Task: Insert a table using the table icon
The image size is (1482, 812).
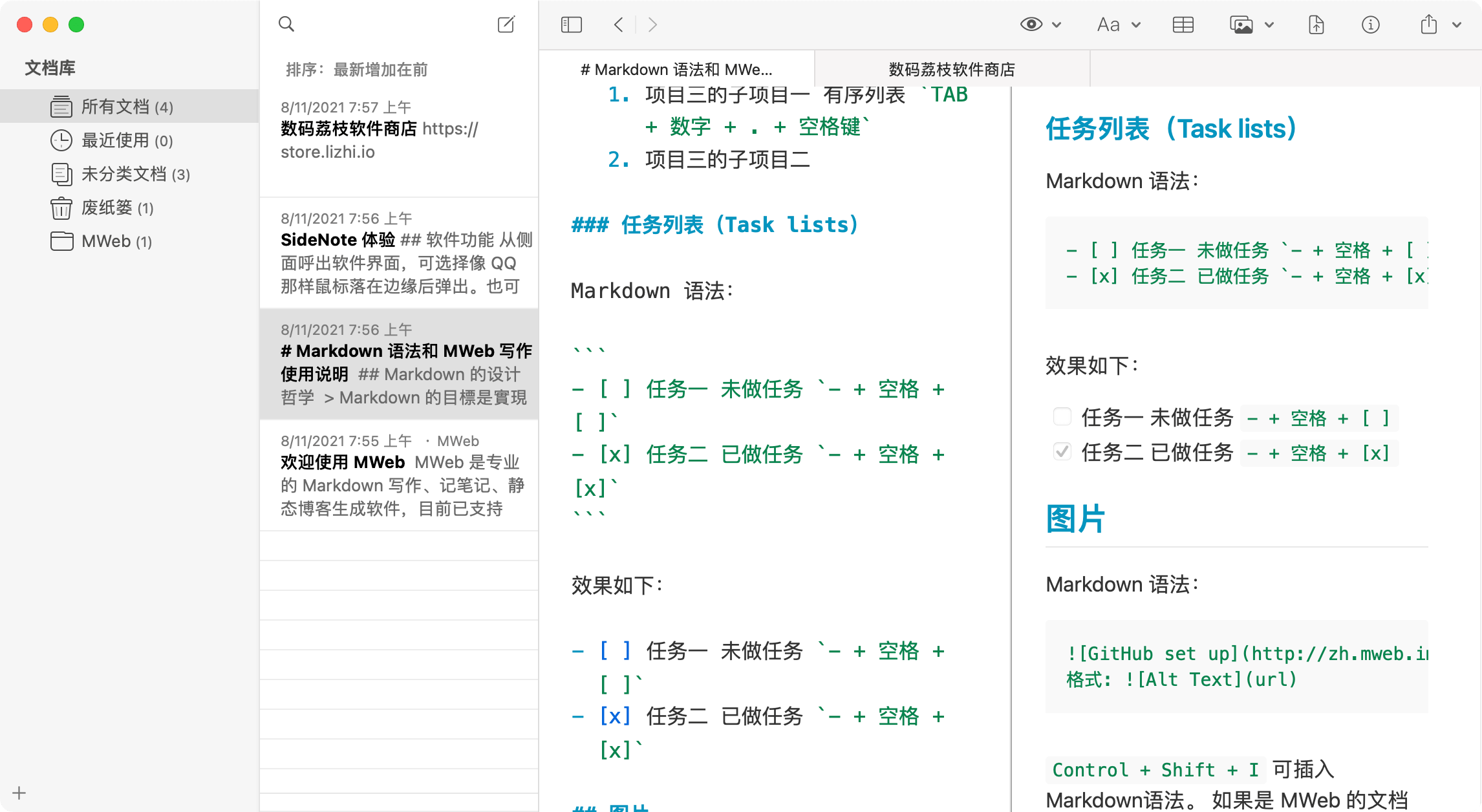Action: coord(1183,24)
